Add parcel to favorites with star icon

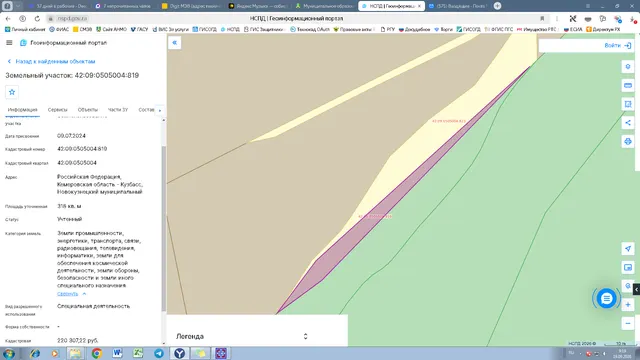tap(12, 92)
